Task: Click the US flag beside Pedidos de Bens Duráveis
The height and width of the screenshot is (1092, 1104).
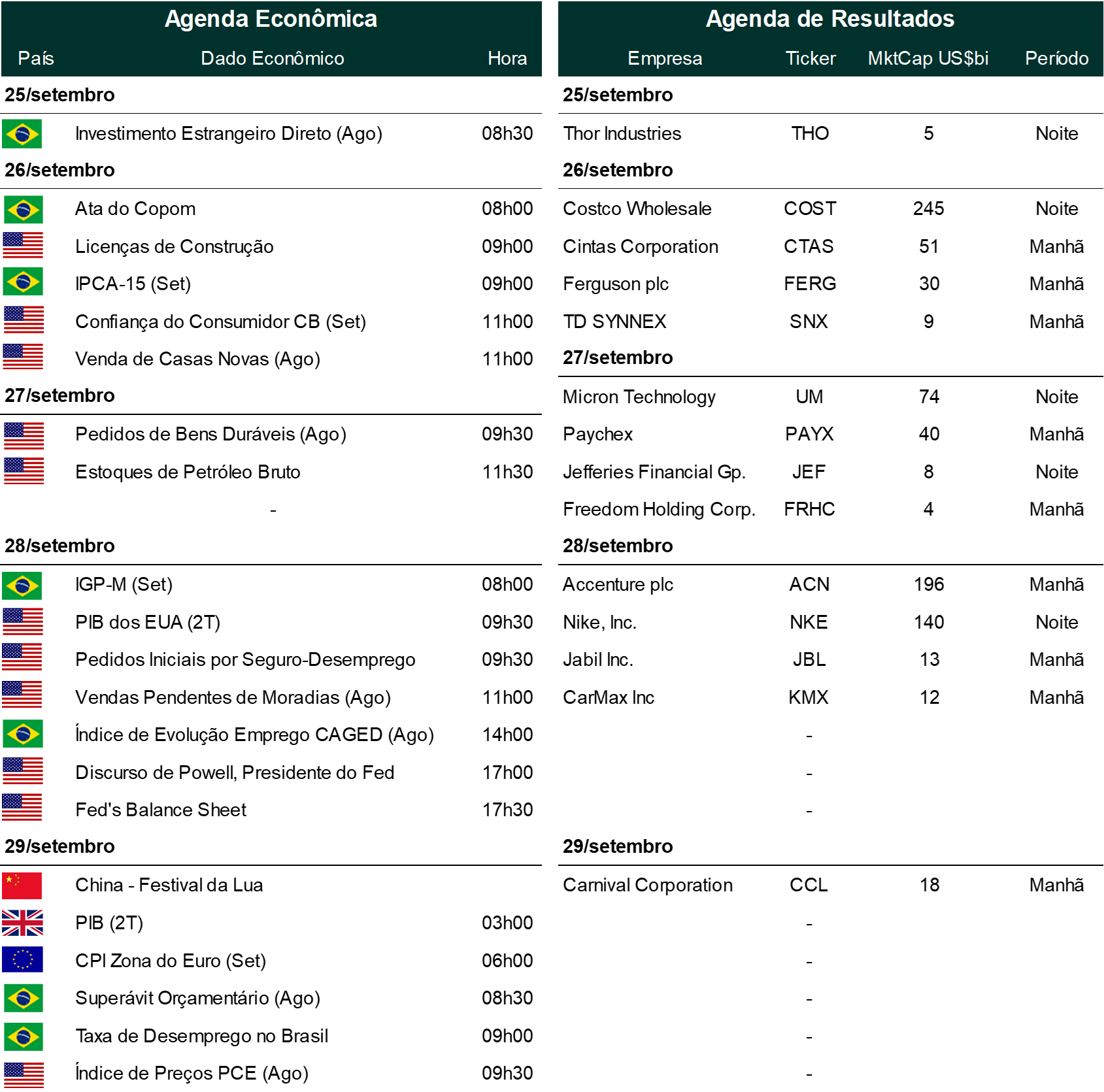Action: 24,436
